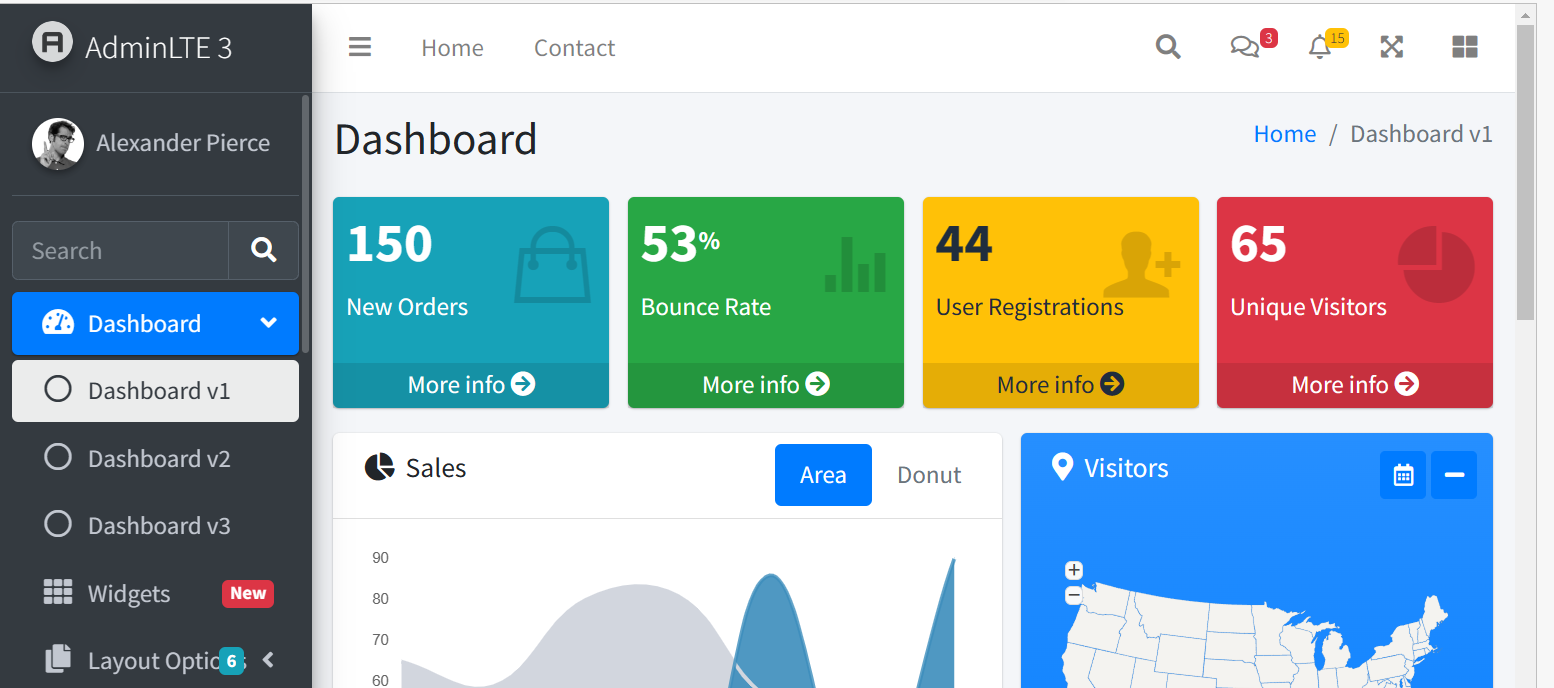Image resolution: width=1554 pixels, height=688 pixels.
Task: Enter fullscreen with the expand arrows icon
Action: (x=1392, y=47)
